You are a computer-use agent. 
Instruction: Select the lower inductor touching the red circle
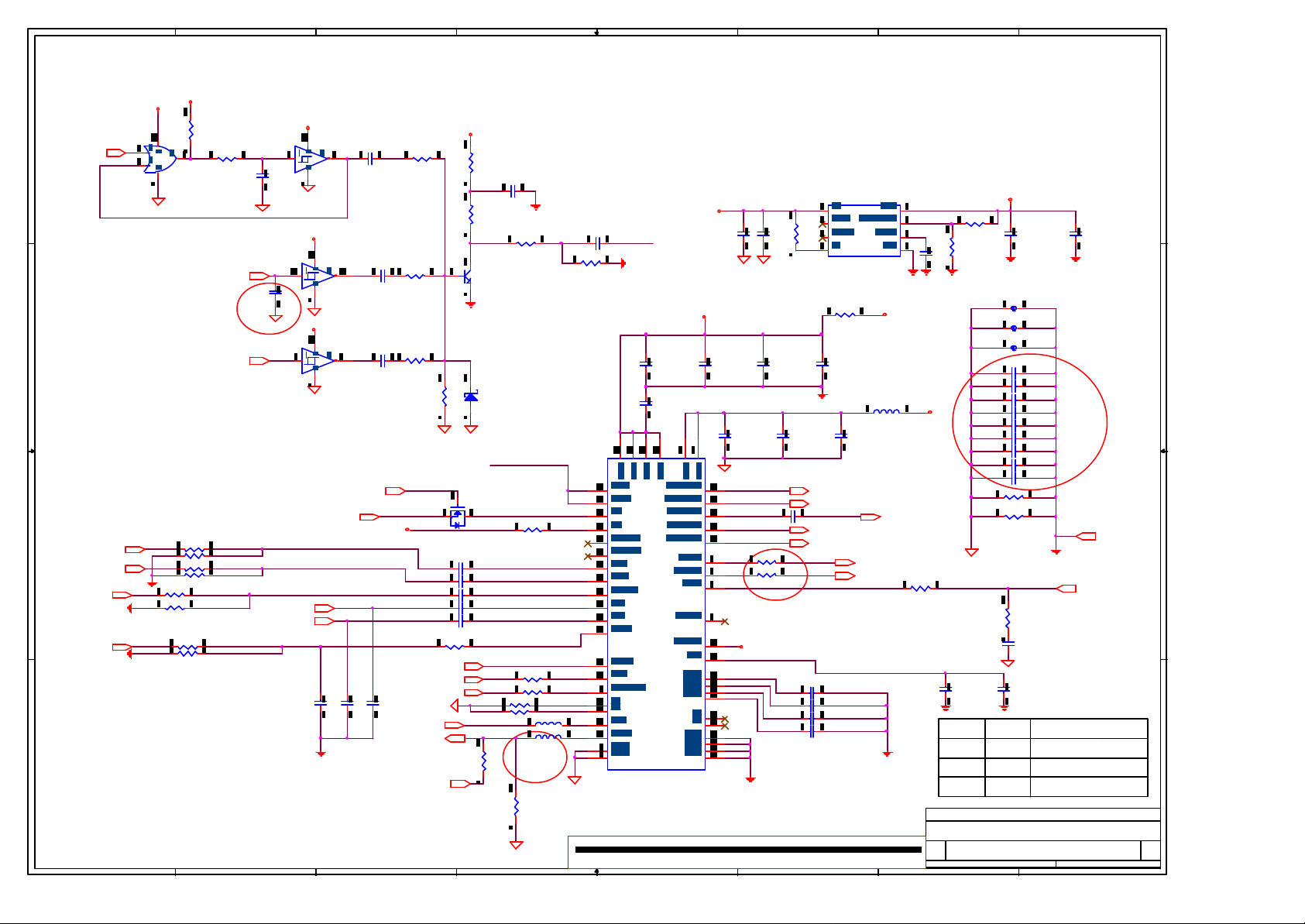point(548,737)
